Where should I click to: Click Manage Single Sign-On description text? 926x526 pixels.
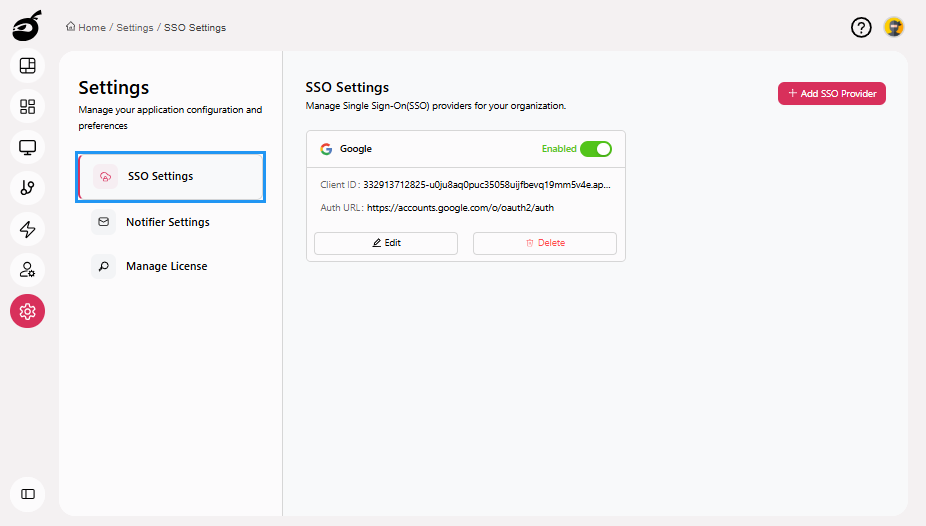coord(436,106)
